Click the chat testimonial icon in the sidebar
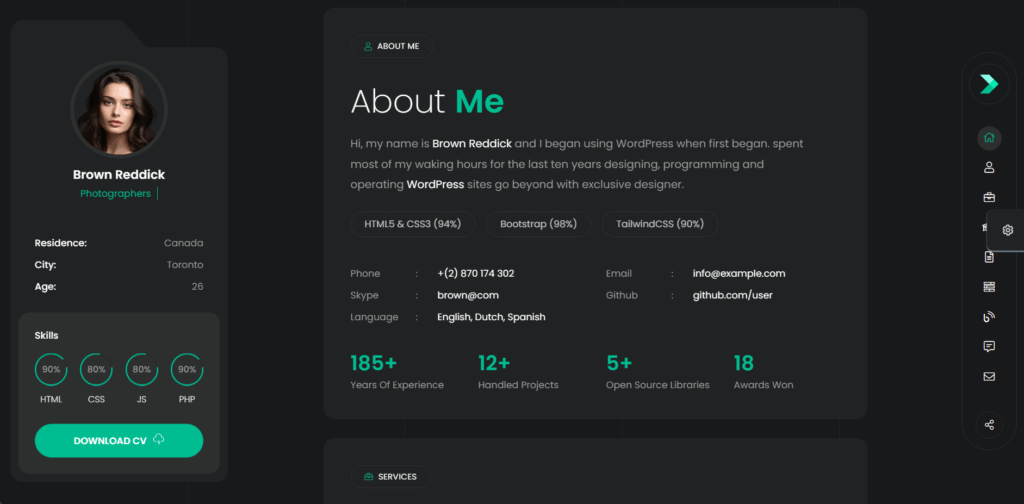This screenshot has width=1024, height=504. pos(989,347)
